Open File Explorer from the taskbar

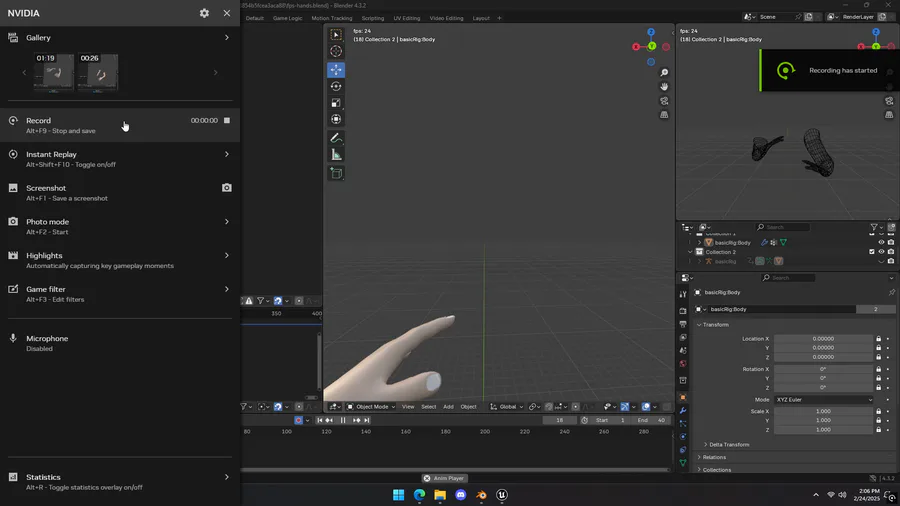click(x=440, y=495)
